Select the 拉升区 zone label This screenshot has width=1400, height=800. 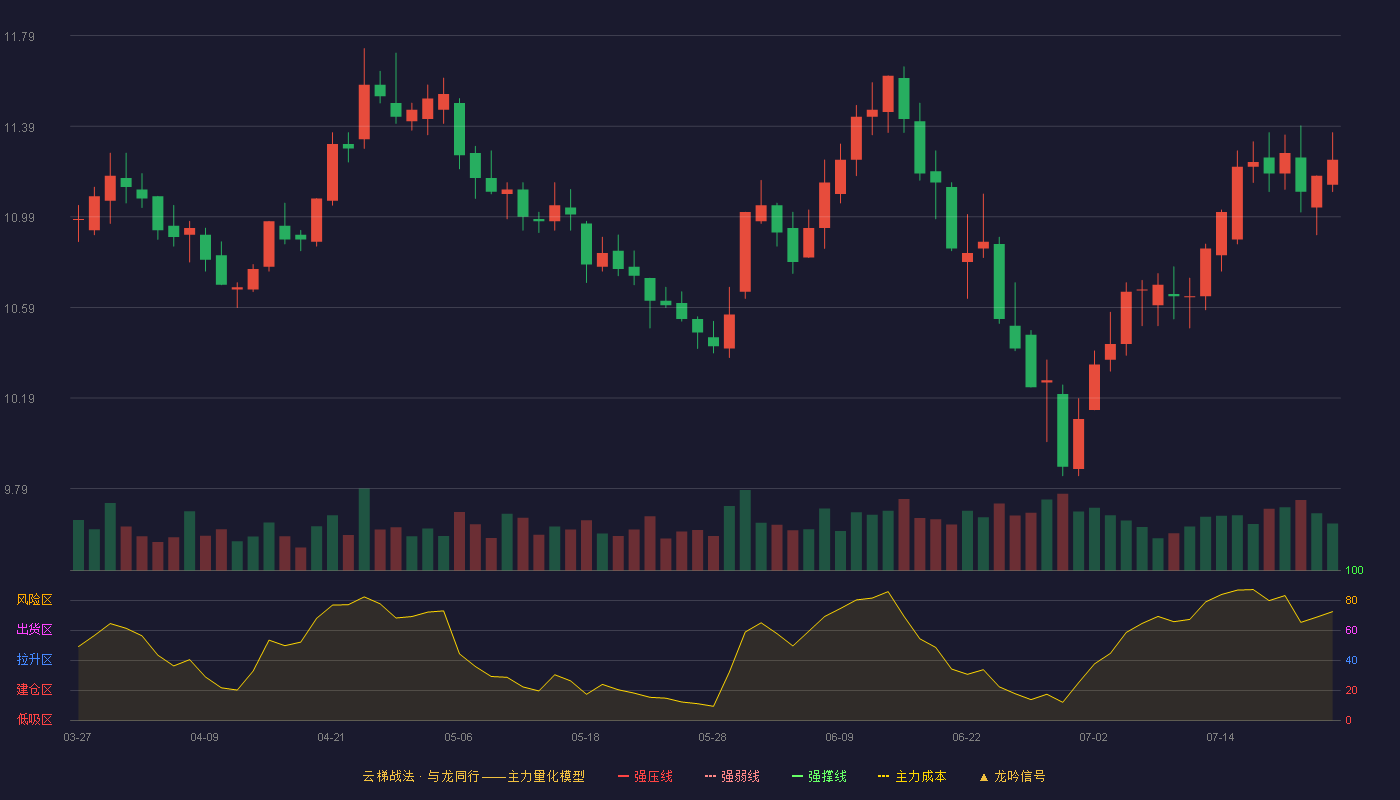click(34, 660)
